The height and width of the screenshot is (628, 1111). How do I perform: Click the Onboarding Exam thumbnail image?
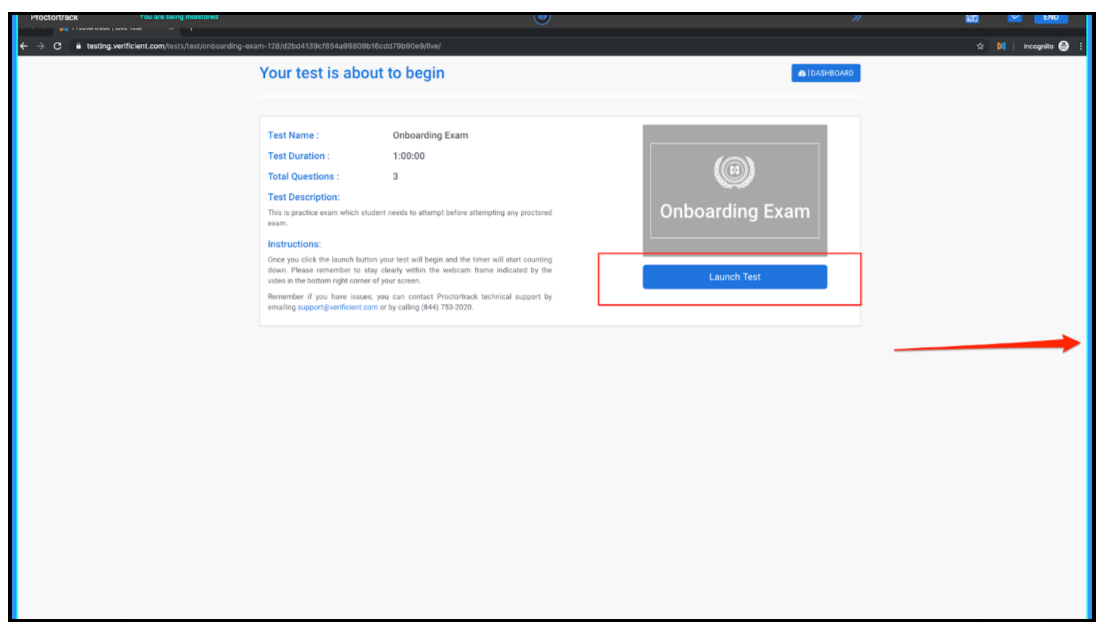pyautogui.click(x=734, y=190)
